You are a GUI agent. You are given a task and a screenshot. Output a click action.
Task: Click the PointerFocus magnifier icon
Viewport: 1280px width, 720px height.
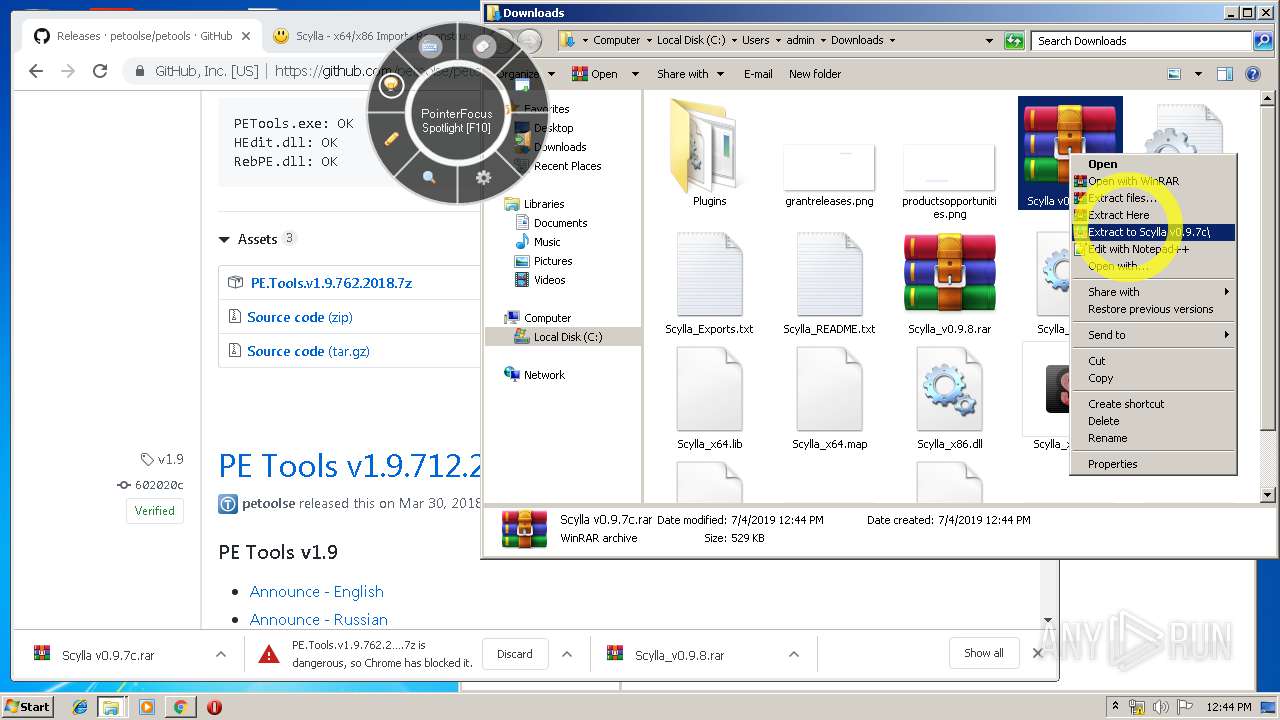429,177
